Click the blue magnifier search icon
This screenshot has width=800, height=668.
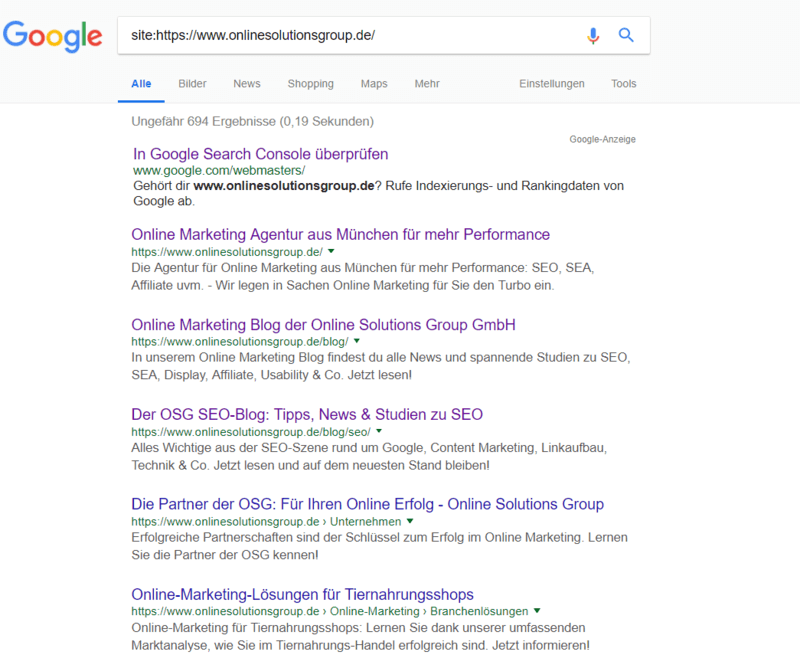click(626, 35)
